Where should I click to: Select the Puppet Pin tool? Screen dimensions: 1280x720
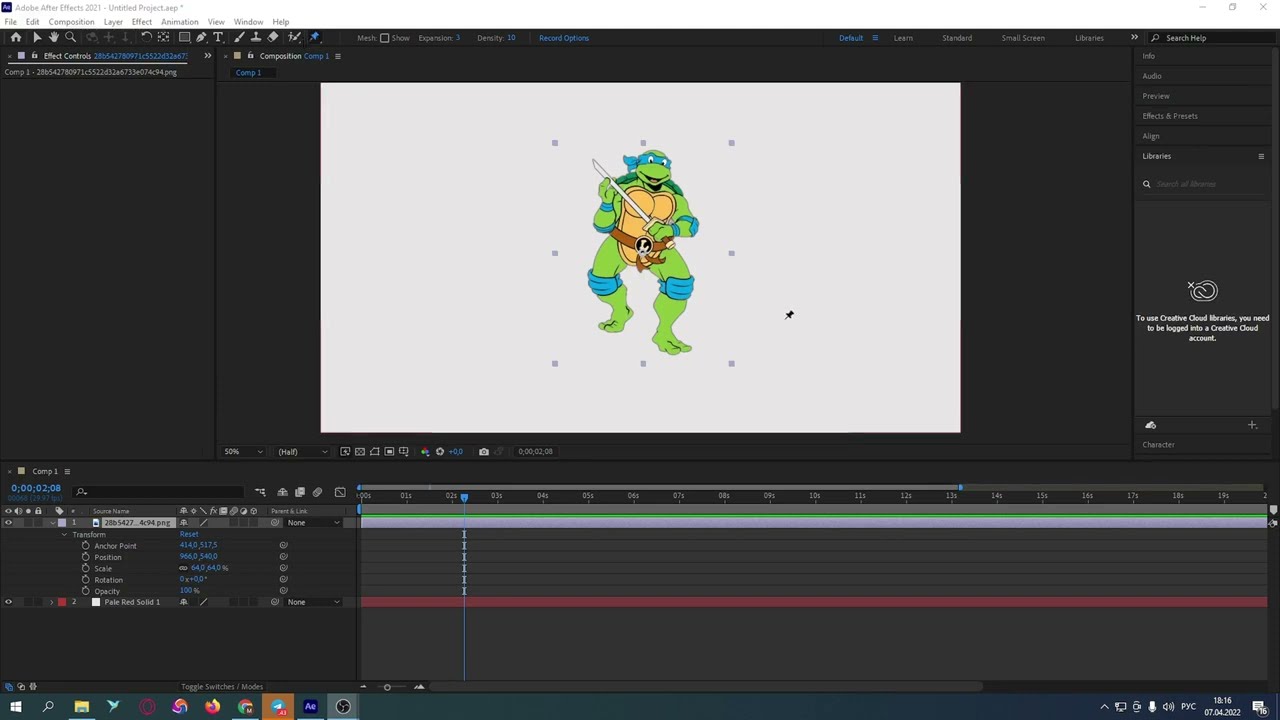(314, 37)
